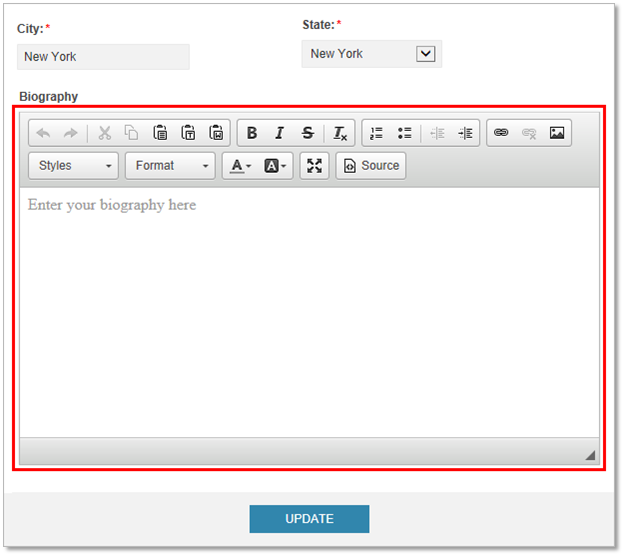Click the Paste from Word icon
624x556 pixels.
click(216, 133)
